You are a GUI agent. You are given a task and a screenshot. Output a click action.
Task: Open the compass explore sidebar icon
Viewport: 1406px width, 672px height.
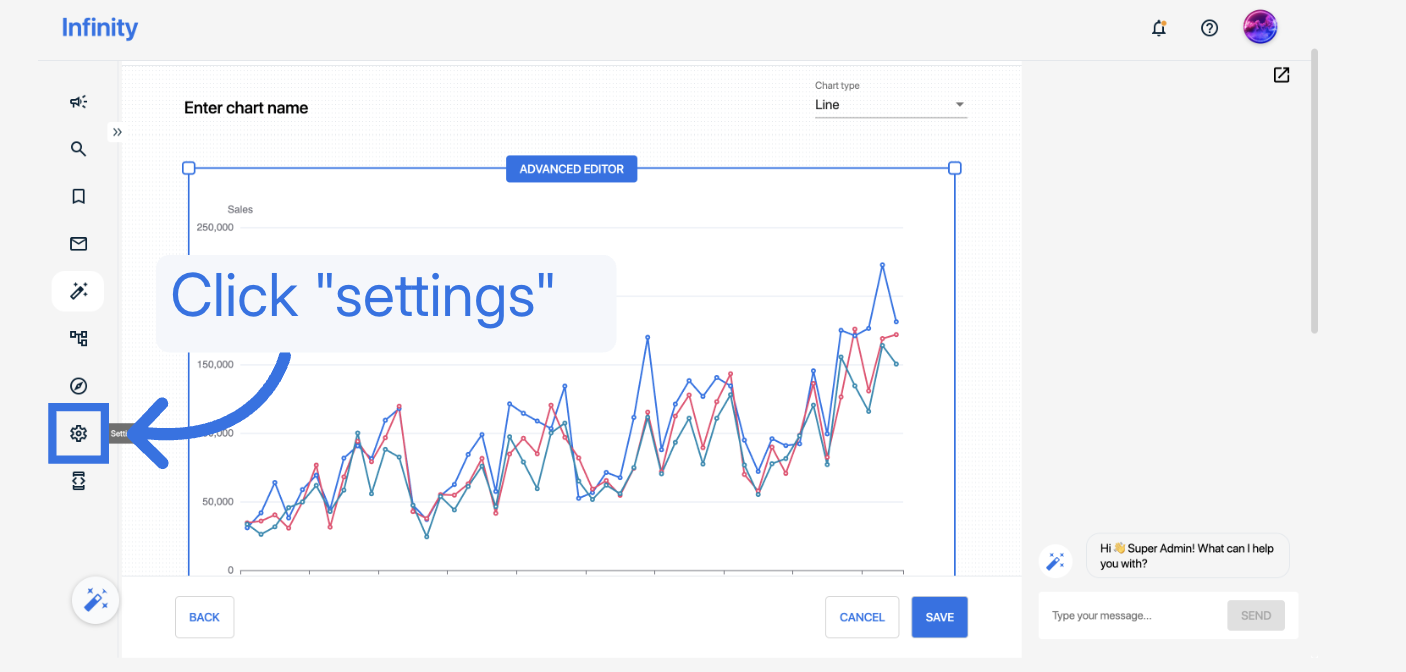tap(78, 386)
